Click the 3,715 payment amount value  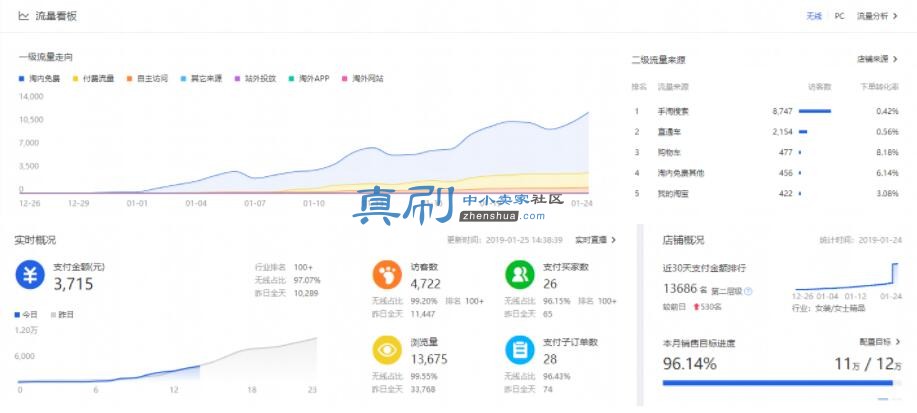73,285
